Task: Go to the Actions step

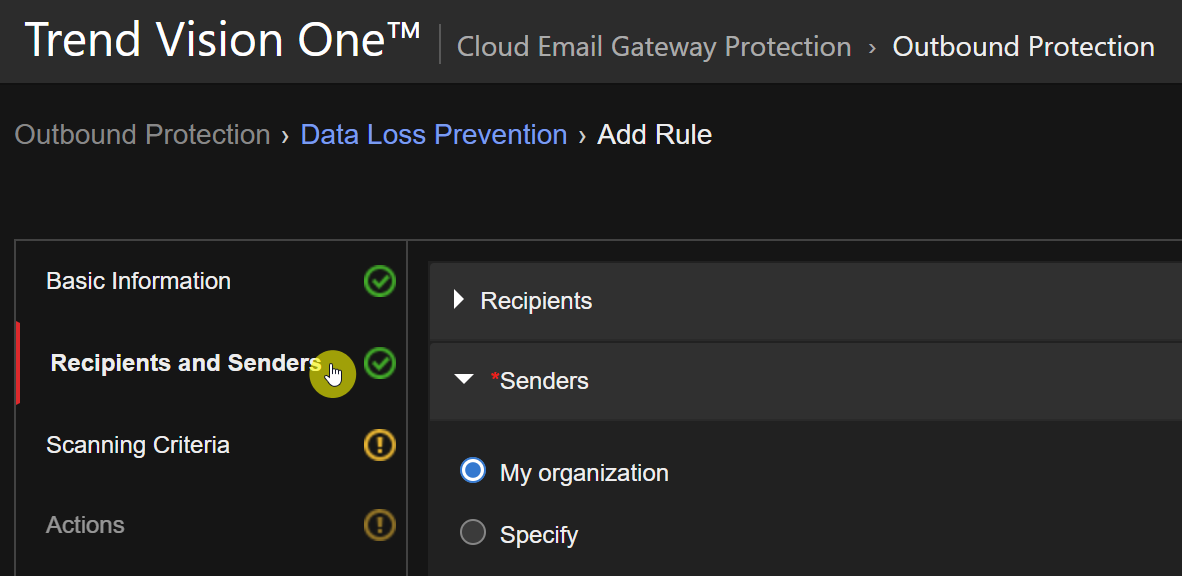Action: [86, 525]
